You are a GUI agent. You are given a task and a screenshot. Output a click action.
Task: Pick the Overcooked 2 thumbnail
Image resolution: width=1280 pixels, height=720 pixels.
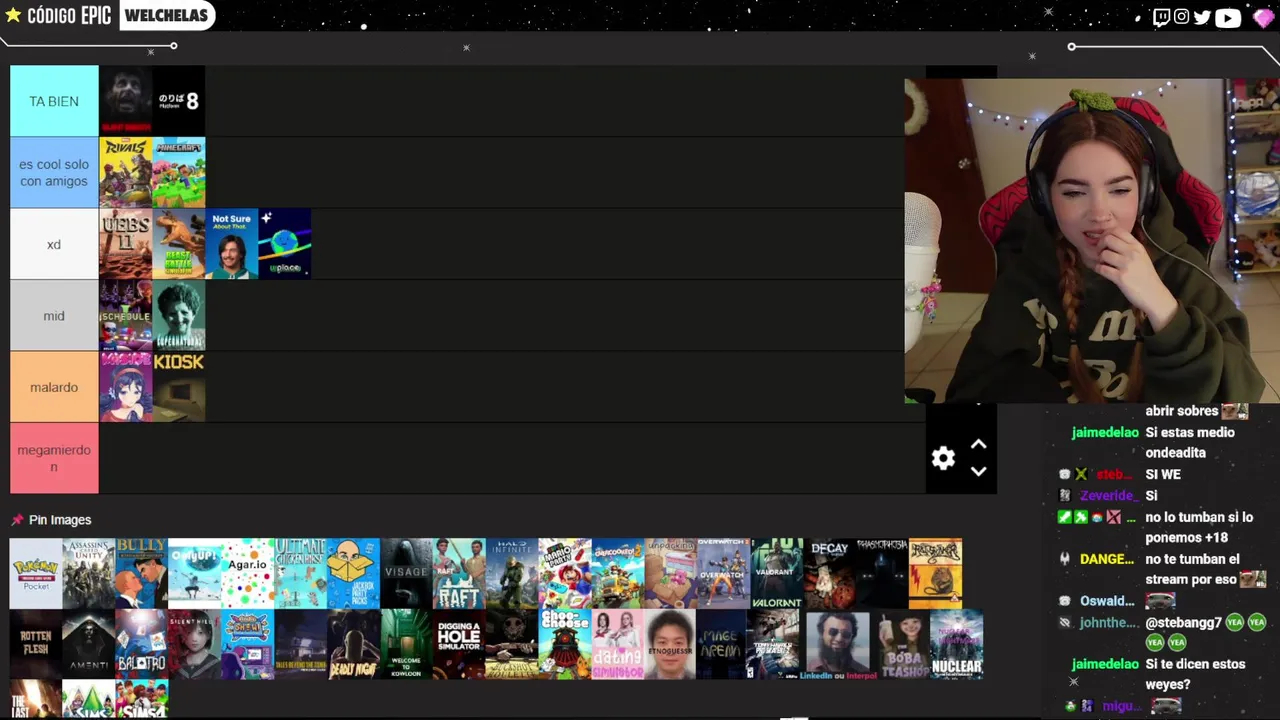618,574
